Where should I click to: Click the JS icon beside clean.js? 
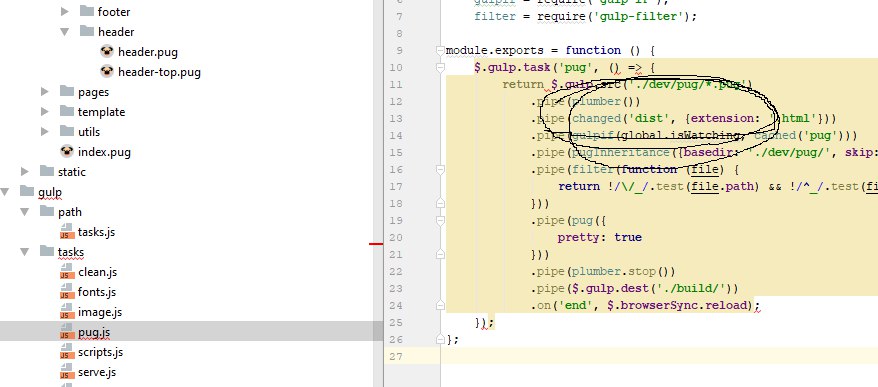(67, 272)
